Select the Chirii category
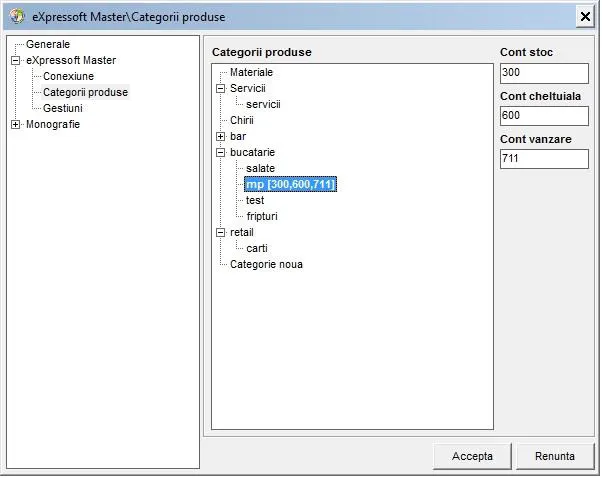Screen dimensions: 602x478 pos(242,121)
